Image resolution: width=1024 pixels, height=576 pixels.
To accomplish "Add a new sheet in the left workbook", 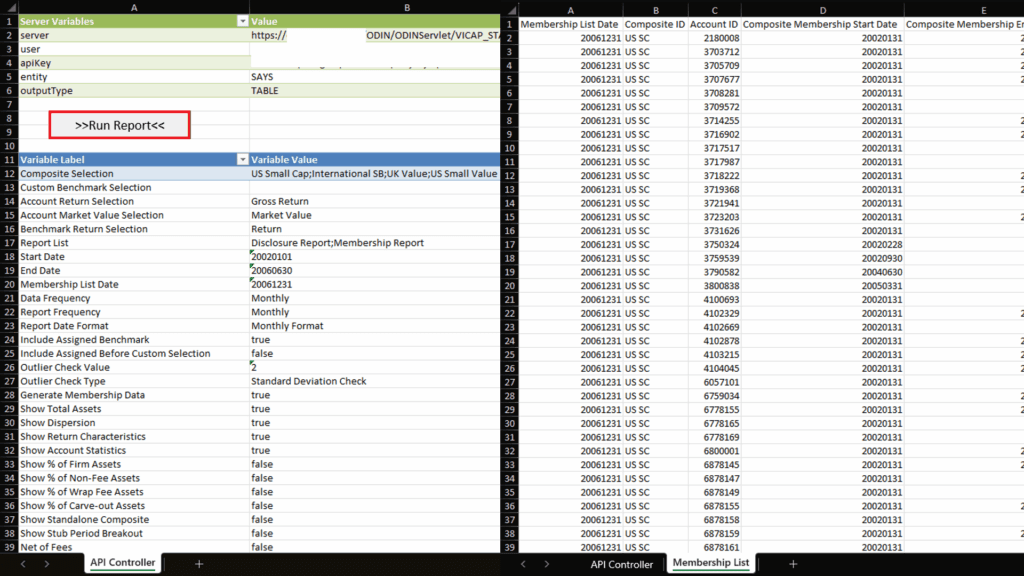I will click(x=199, y=564).
